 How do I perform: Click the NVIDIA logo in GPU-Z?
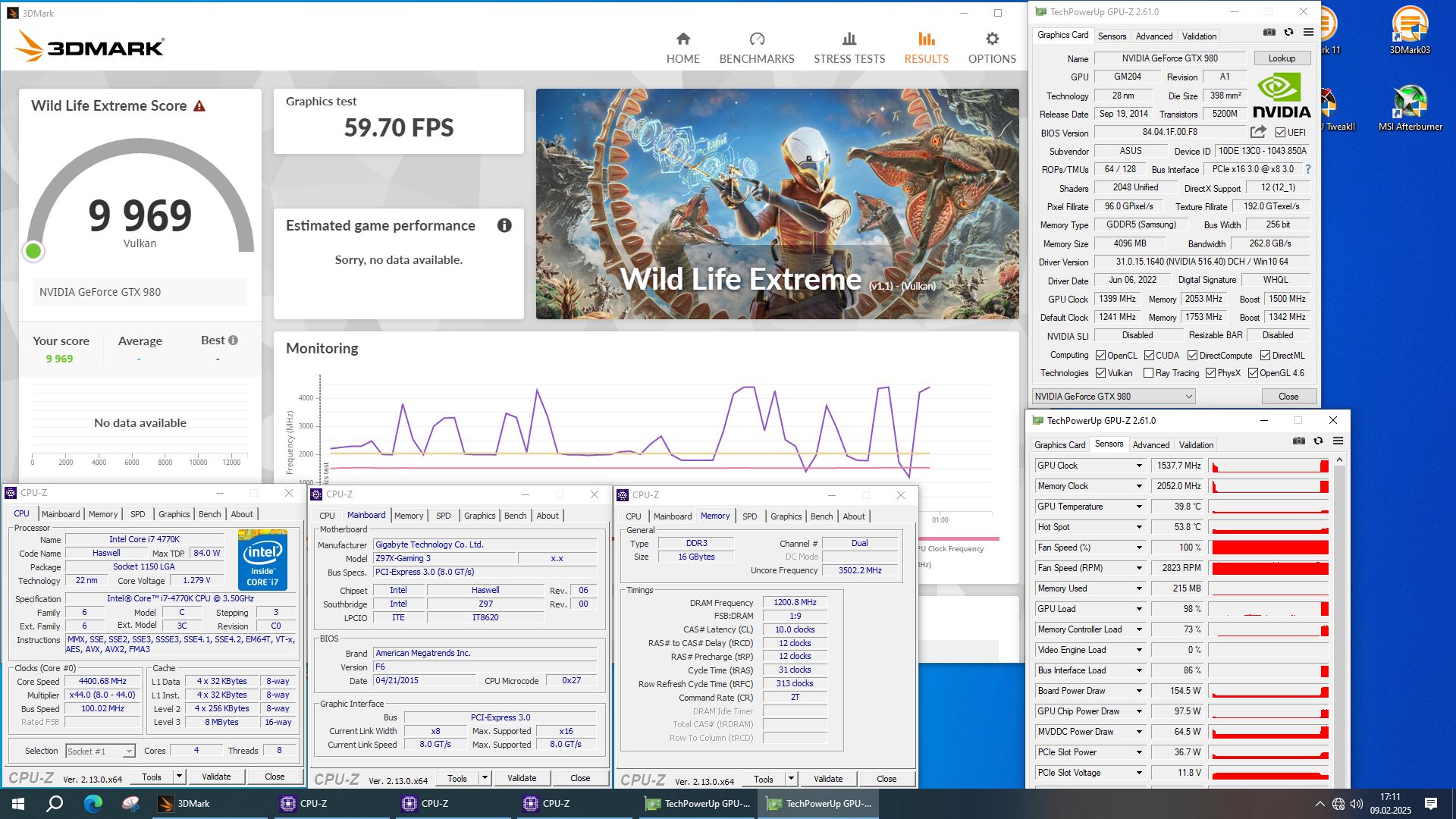pos(1282,96)
